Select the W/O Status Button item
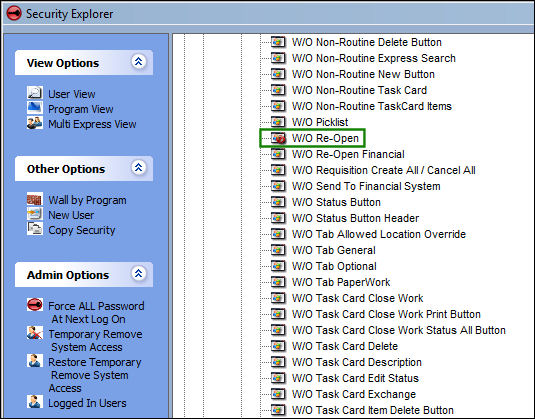The image size is (535, 419). point(336,202)
